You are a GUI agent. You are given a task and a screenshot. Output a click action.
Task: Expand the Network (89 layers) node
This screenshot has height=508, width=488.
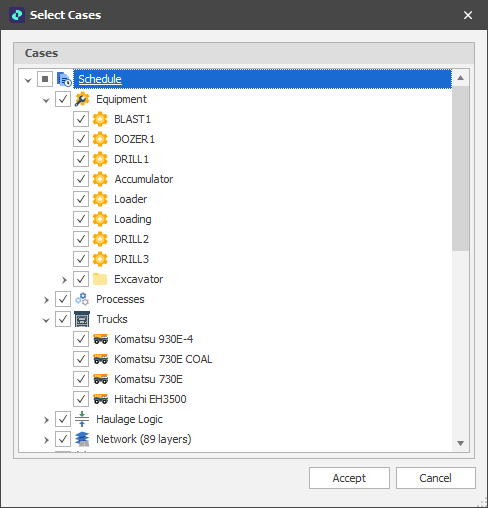pyautogui.click(x=46, y=440)
